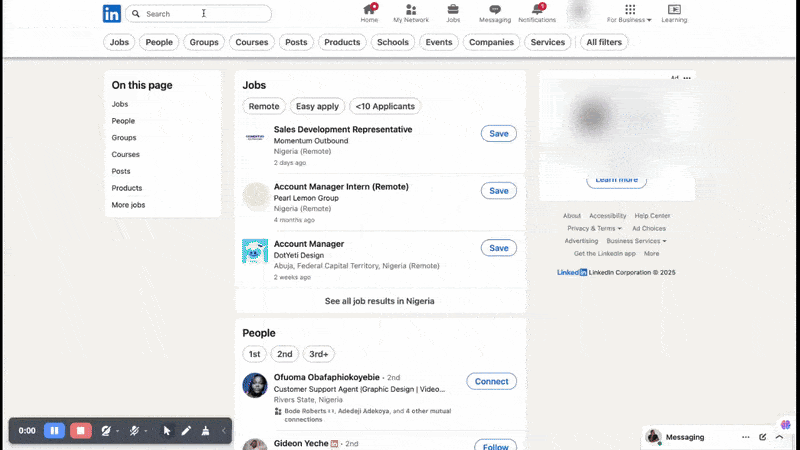Image resolution: width=800 pixels, height=450 pixels.
Task: Open All filters panel
Action: 604,42
